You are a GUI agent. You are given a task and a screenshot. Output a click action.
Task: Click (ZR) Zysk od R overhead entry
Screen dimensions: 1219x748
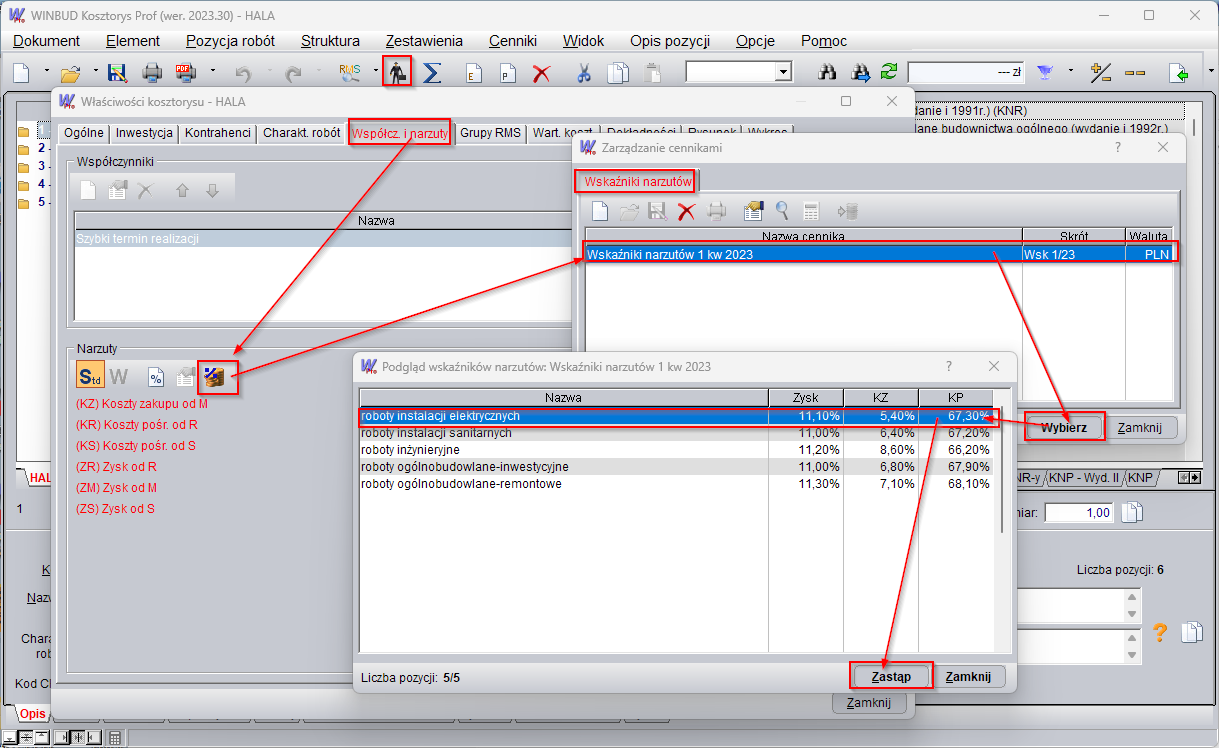coord(116,466)
